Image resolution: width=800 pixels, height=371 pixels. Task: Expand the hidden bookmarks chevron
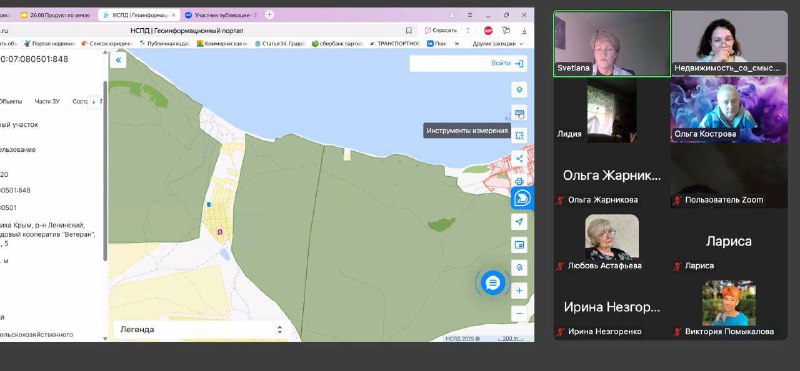(457, 44)
